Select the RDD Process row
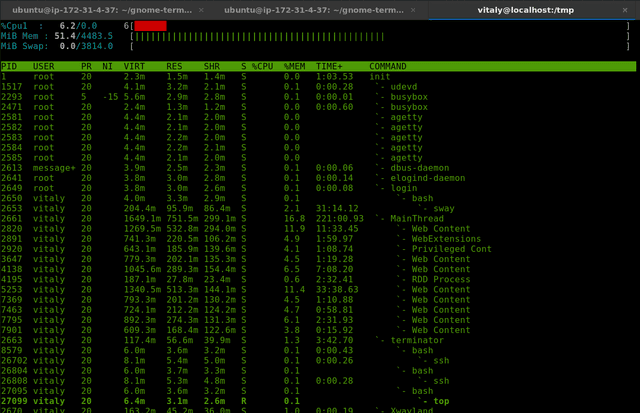Viewport: 640px width, 413px height. tap(318, 280)
